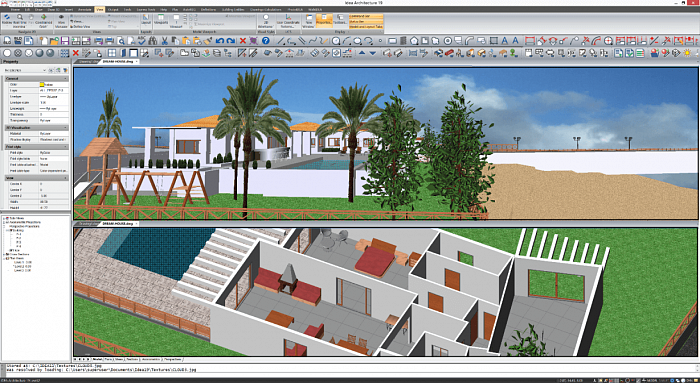
Task: Click the interior axonometric viewport
Action: 386,292
